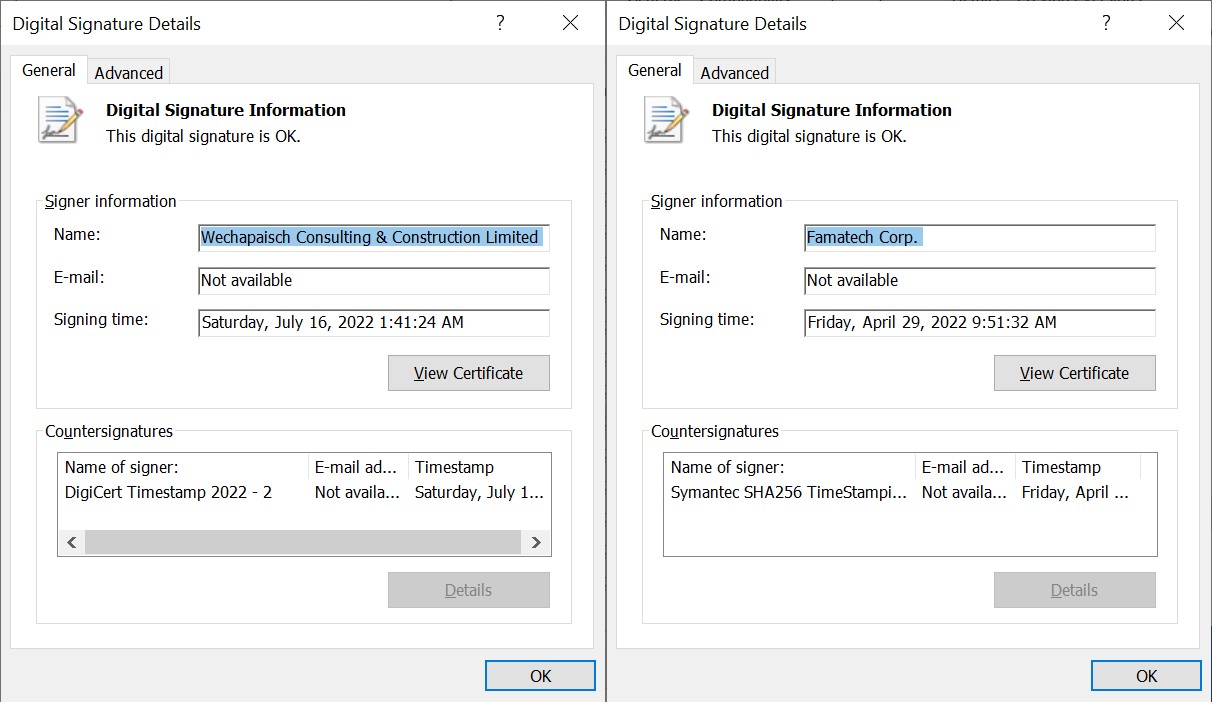Close the right Digital Signature Details dialog
Image resolution: width=1212 pixels, height=702 pixels.
pos(1176,23)
